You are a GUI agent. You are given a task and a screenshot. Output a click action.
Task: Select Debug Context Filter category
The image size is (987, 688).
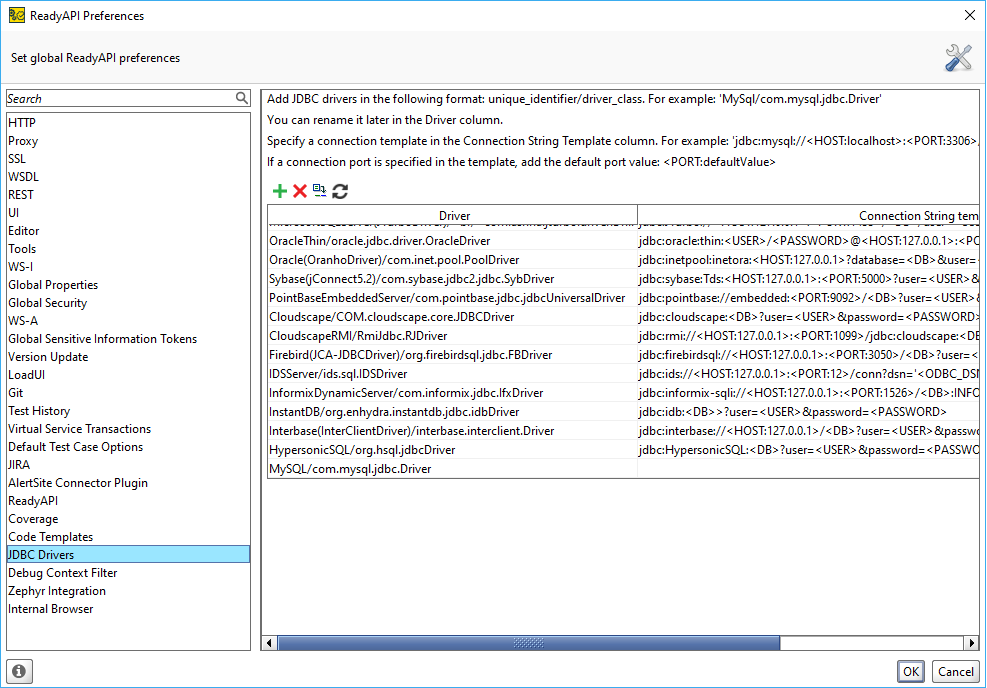(x=128, y=573)
